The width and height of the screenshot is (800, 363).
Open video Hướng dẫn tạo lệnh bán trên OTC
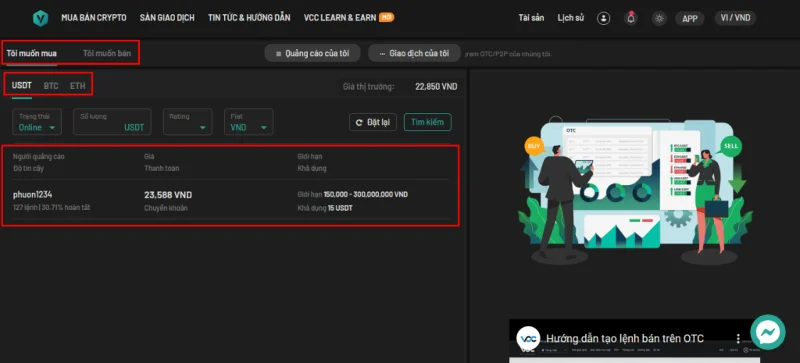click(624, 338)
